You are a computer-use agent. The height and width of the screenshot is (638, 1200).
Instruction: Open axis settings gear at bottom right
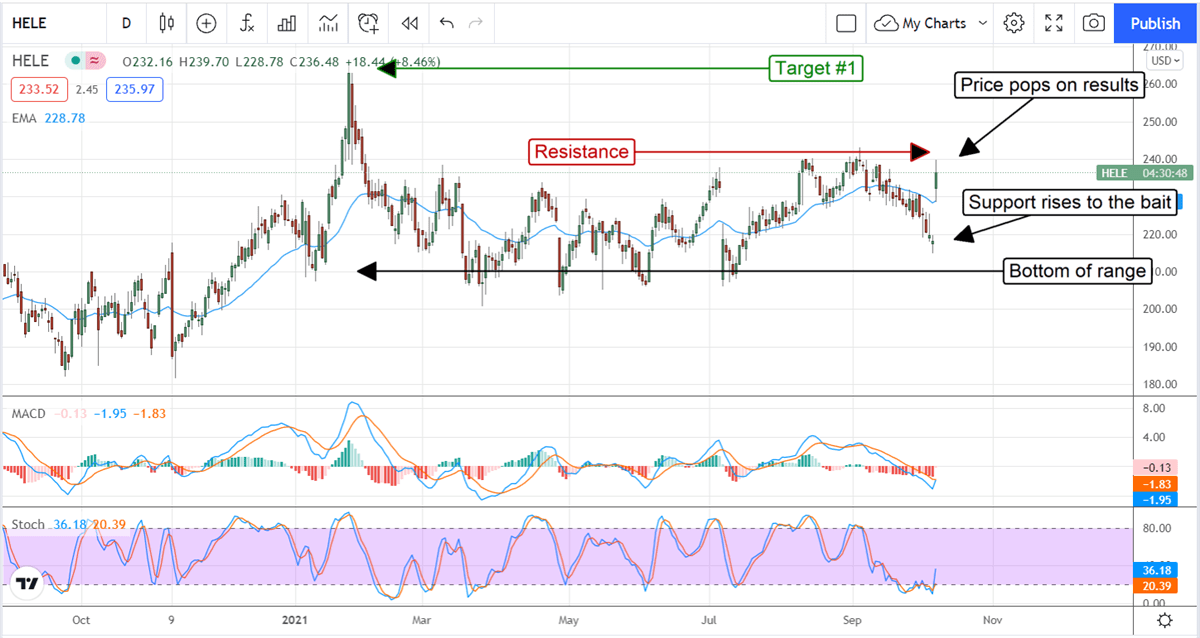[1164, 620]
